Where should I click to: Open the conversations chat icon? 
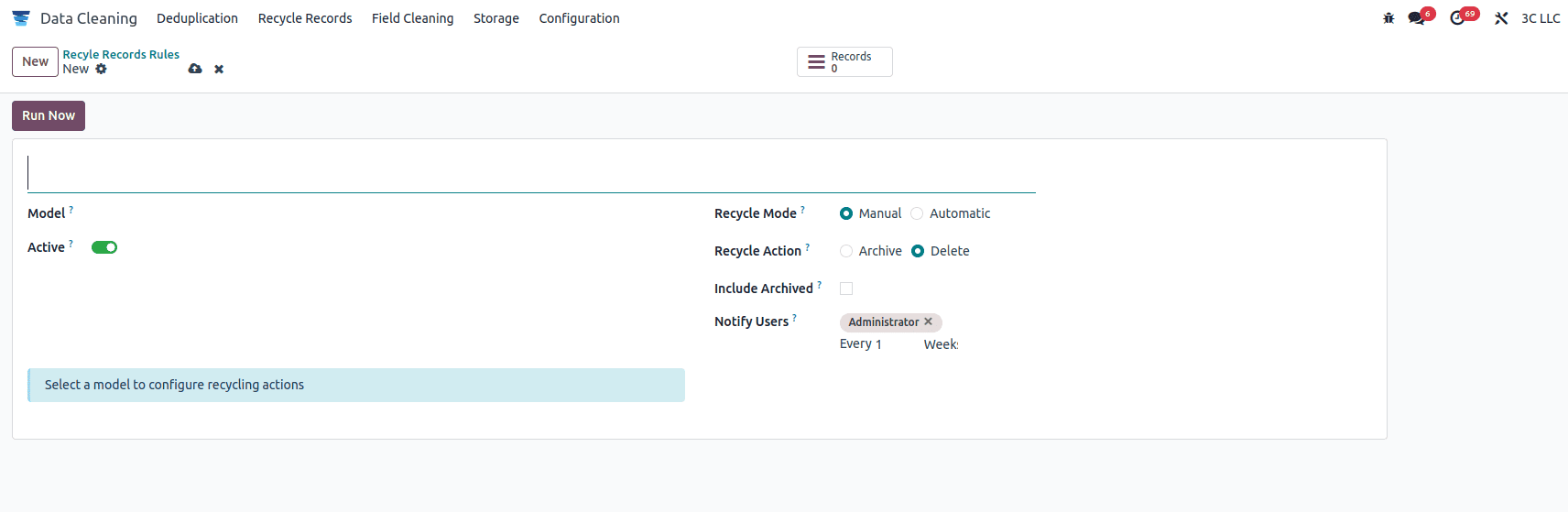(x=1417, y=18)
